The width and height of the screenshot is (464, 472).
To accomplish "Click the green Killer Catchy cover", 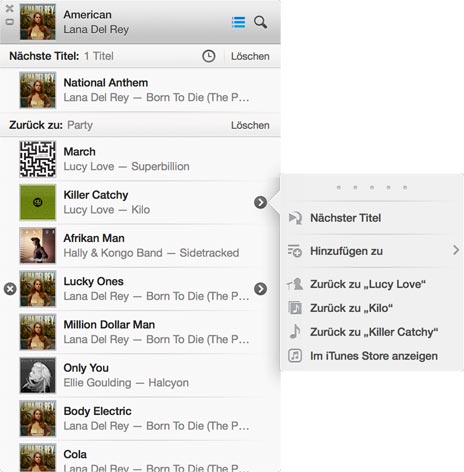I will [38, 202].
